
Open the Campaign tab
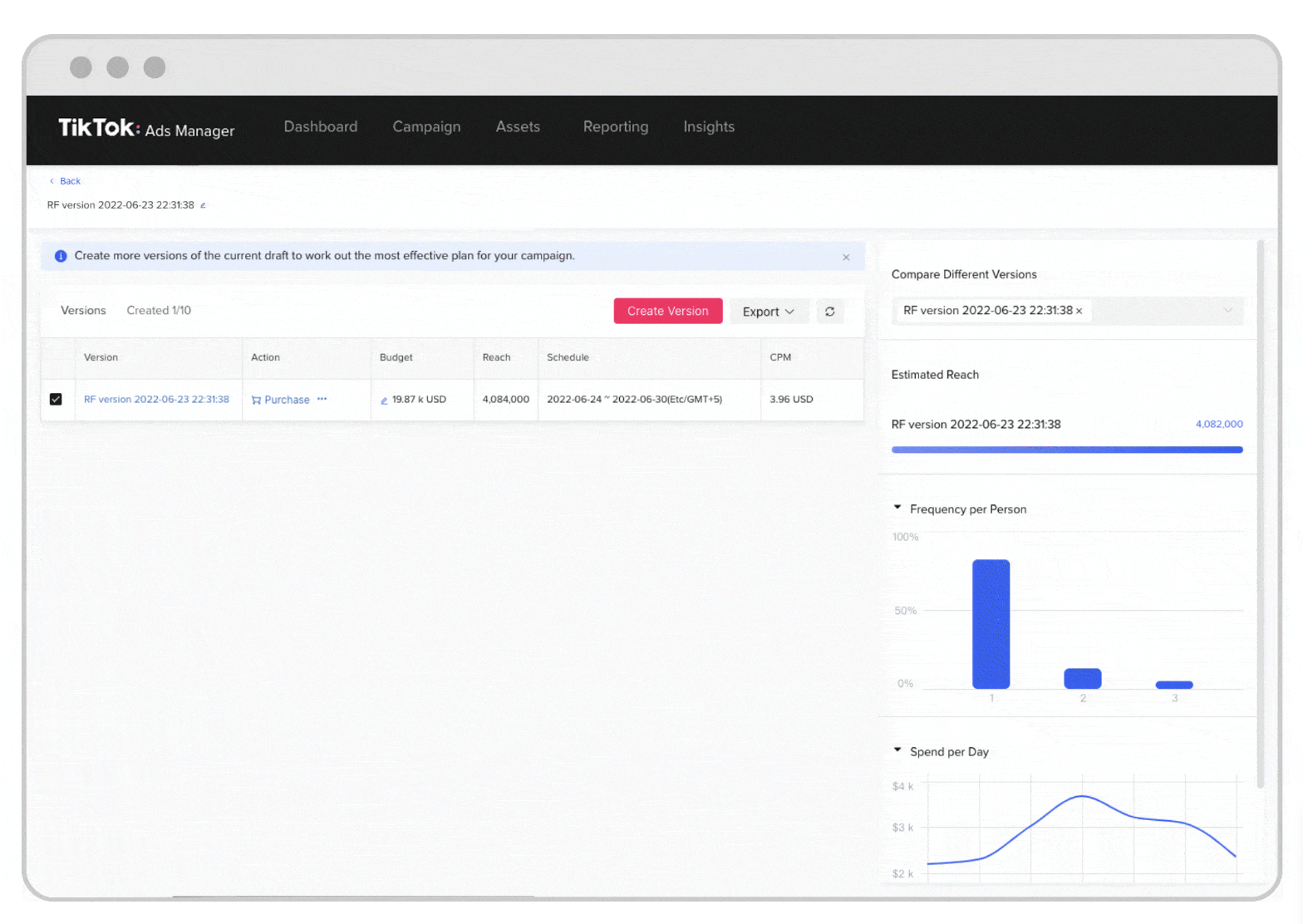tap(426, 127)
